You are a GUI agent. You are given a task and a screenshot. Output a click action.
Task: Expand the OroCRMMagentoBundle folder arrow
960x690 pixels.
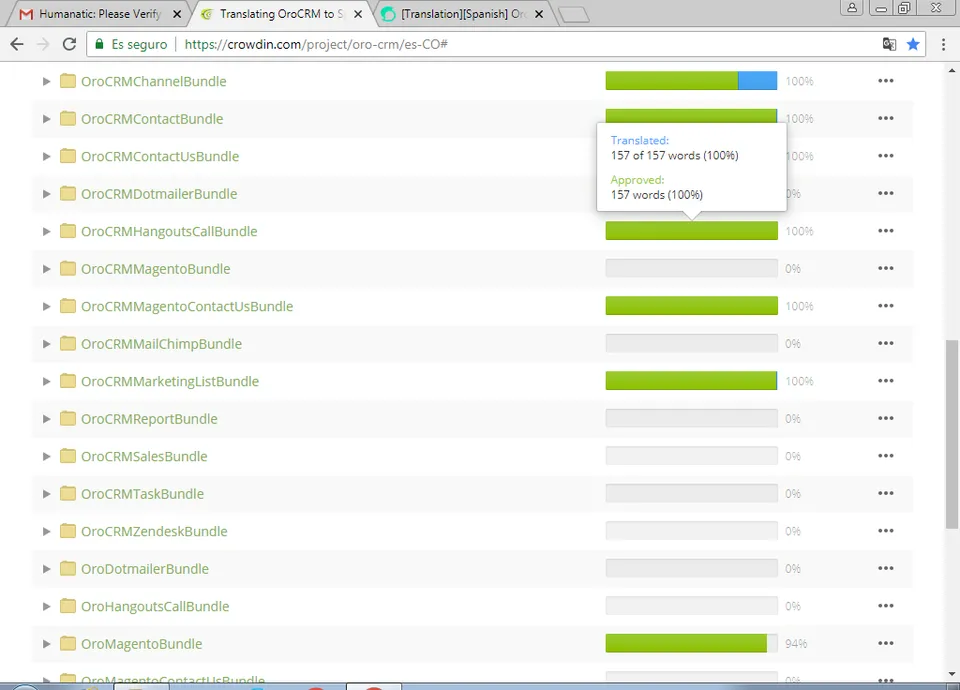point(46,269)
